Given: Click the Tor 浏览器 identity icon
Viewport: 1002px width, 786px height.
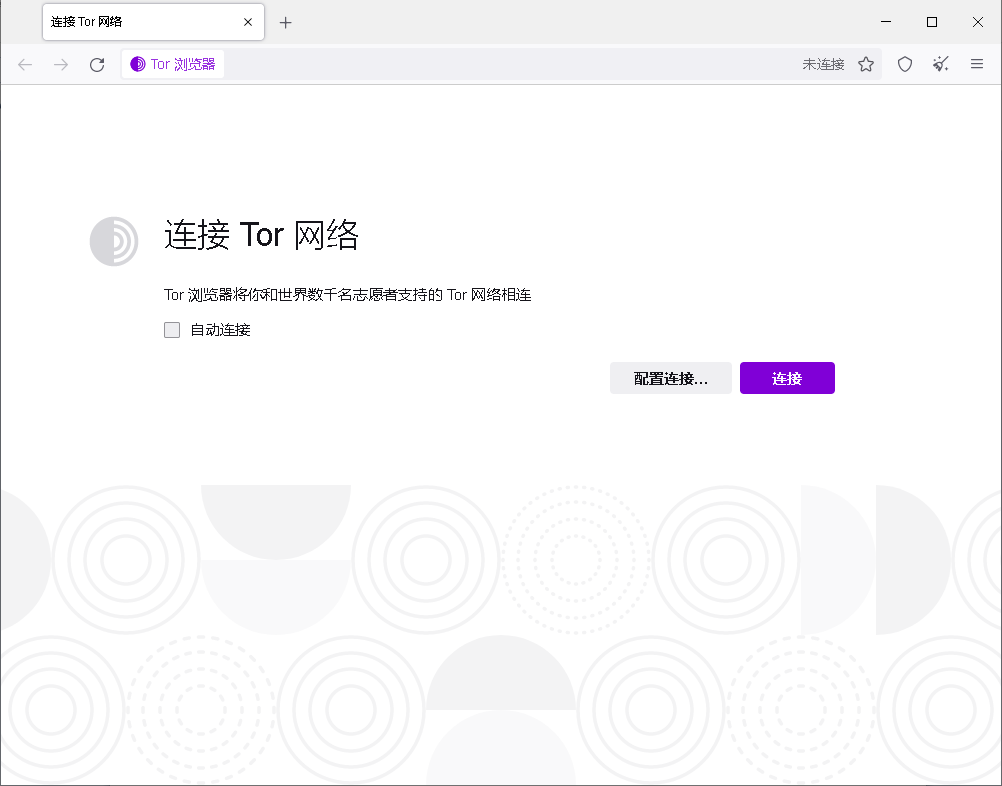Looking at the screenshot, I should click(x=173, y=64).
